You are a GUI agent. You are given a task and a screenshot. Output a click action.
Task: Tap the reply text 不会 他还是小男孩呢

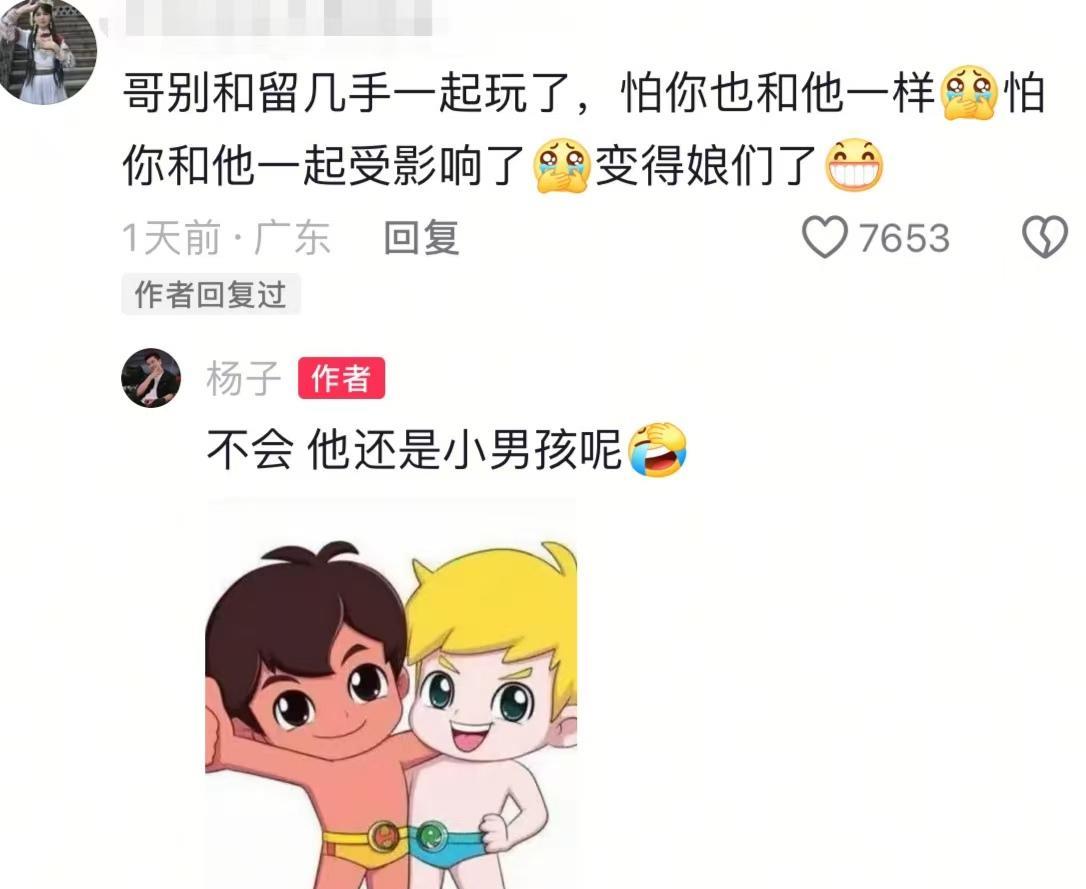coord(414,449)
